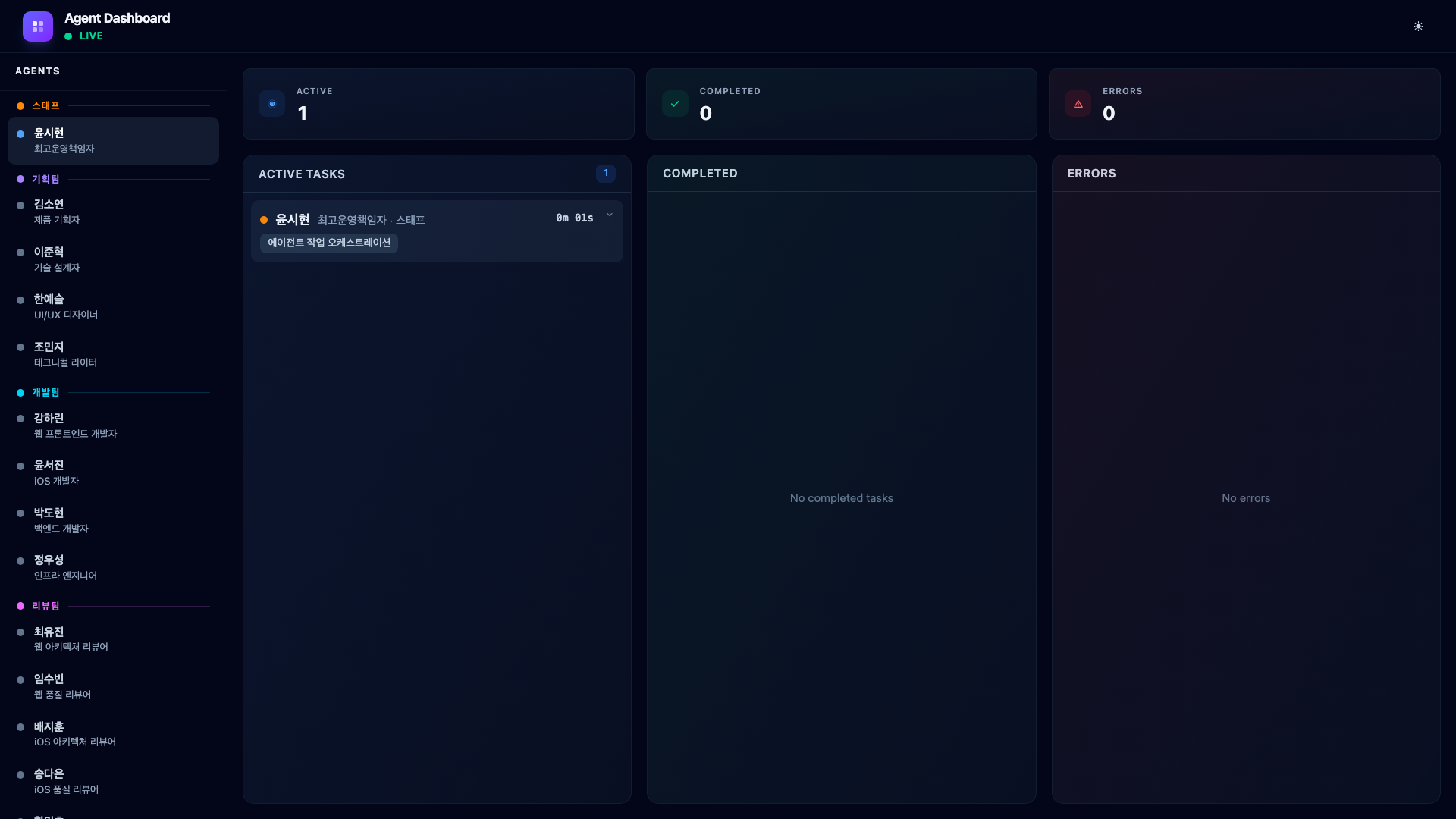The height and width of the screenshot is (819, 1456).
Task: Open the Errors panel header
Action: tap(1091, 174)
